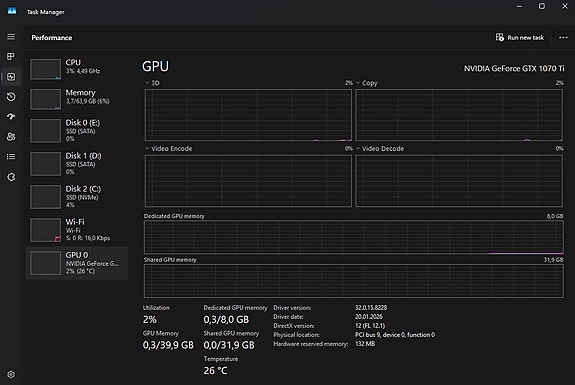Click the Wi-Fi mini graph thumbnail
This screenshot has width=575, height=385.
(x=45, y=230)
